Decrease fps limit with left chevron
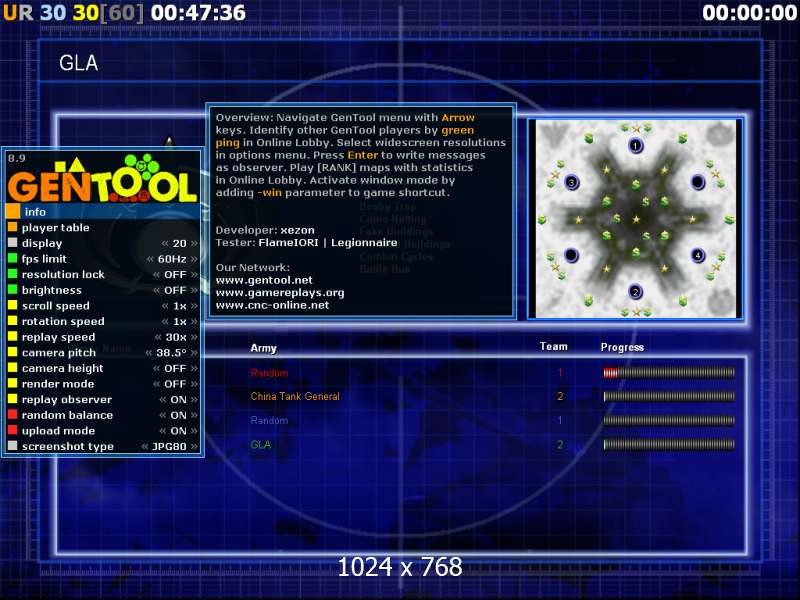The width and height of the screenshot is (800, 600). 150,259
